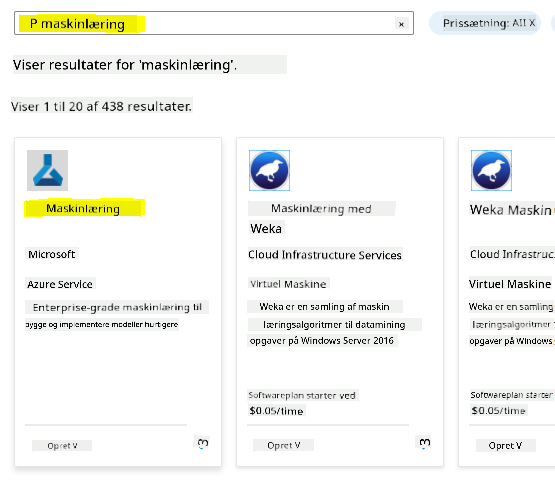This screenshot has height=480, width=555.
Task: Expand the Opret dropdown on Weka card
Action: pyautogui.click(x=284, y=445)
